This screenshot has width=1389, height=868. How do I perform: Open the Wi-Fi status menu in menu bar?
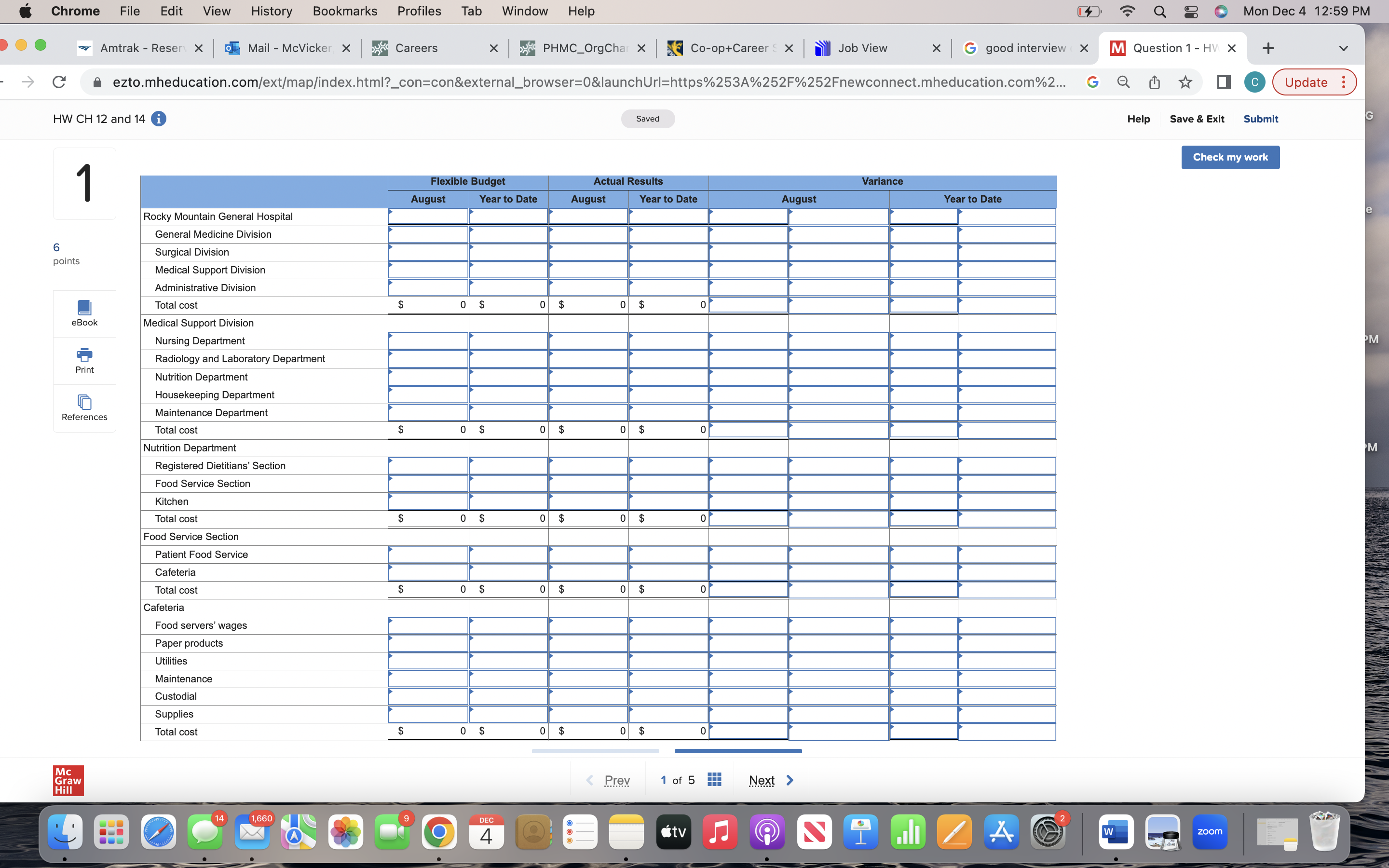pos(1127,11)
